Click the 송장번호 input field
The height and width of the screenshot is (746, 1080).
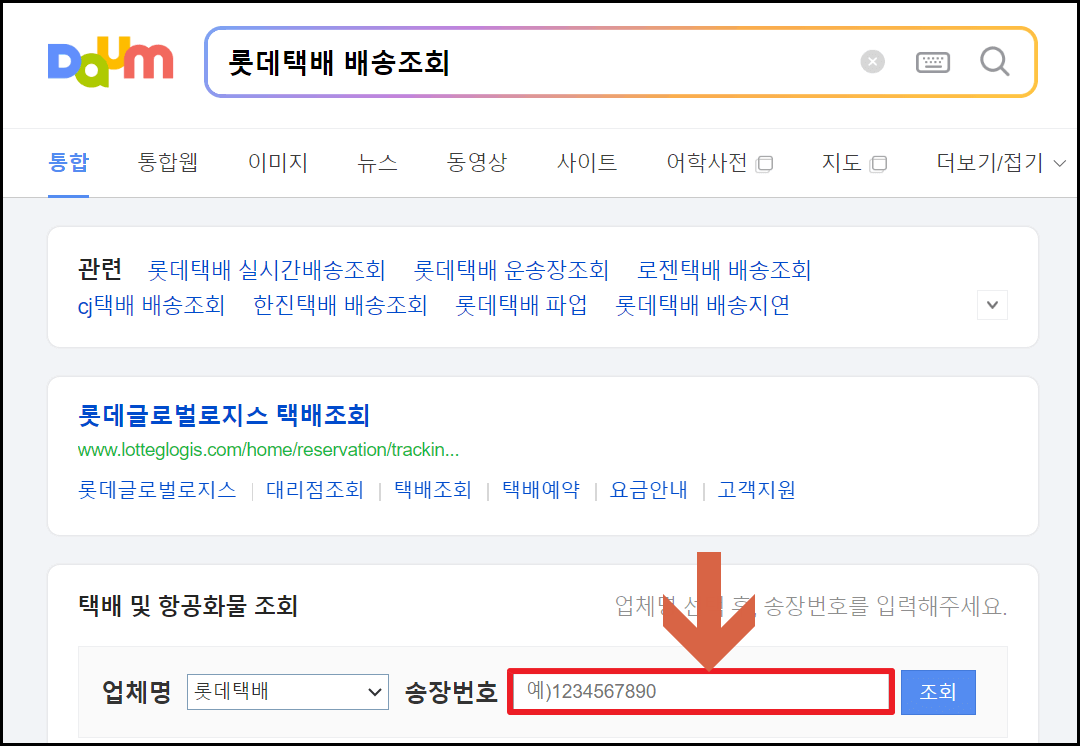tap(700, 692)
